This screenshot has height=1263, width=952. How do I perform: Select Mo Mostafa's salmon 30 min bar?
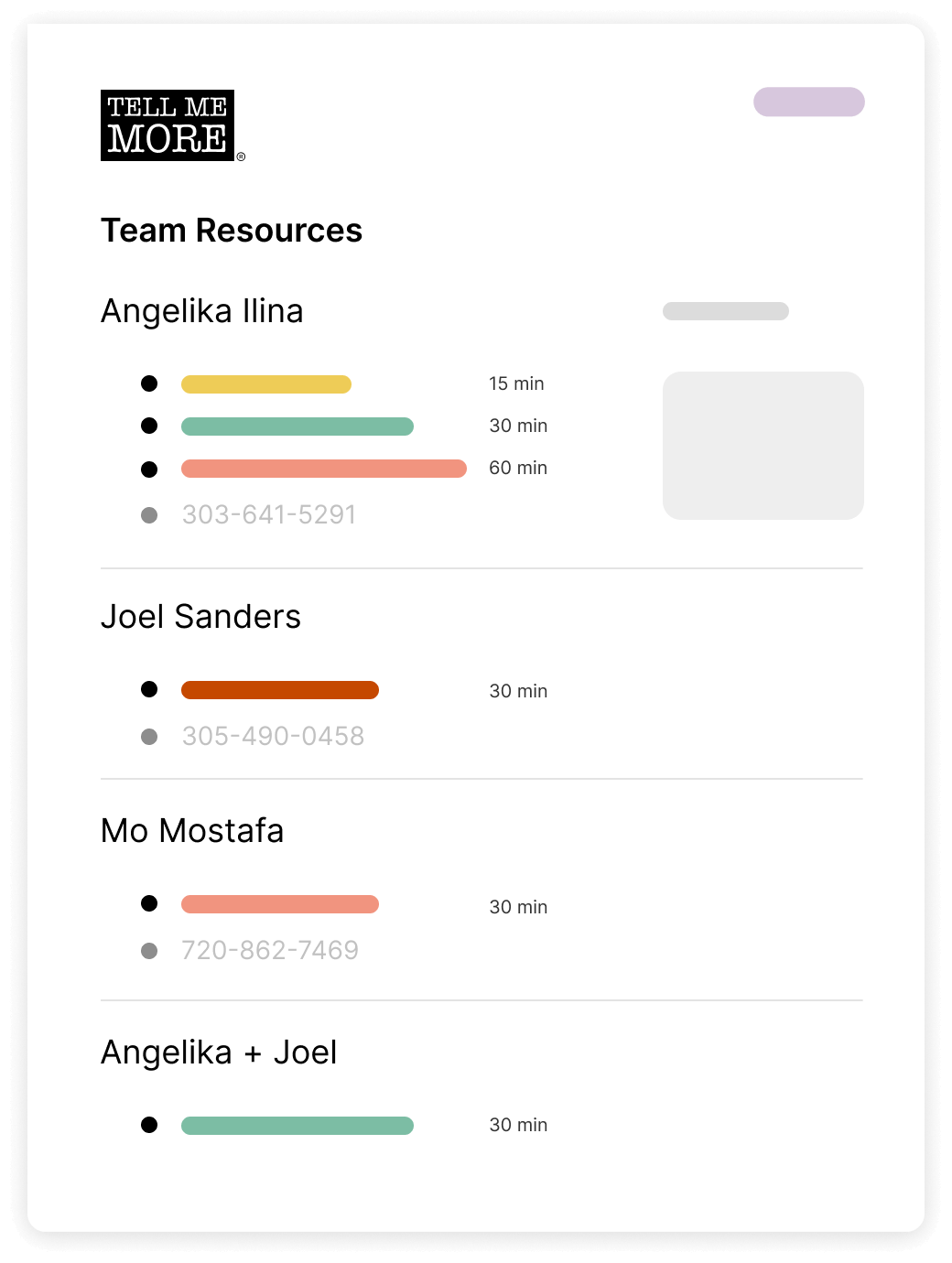point(279,904)
